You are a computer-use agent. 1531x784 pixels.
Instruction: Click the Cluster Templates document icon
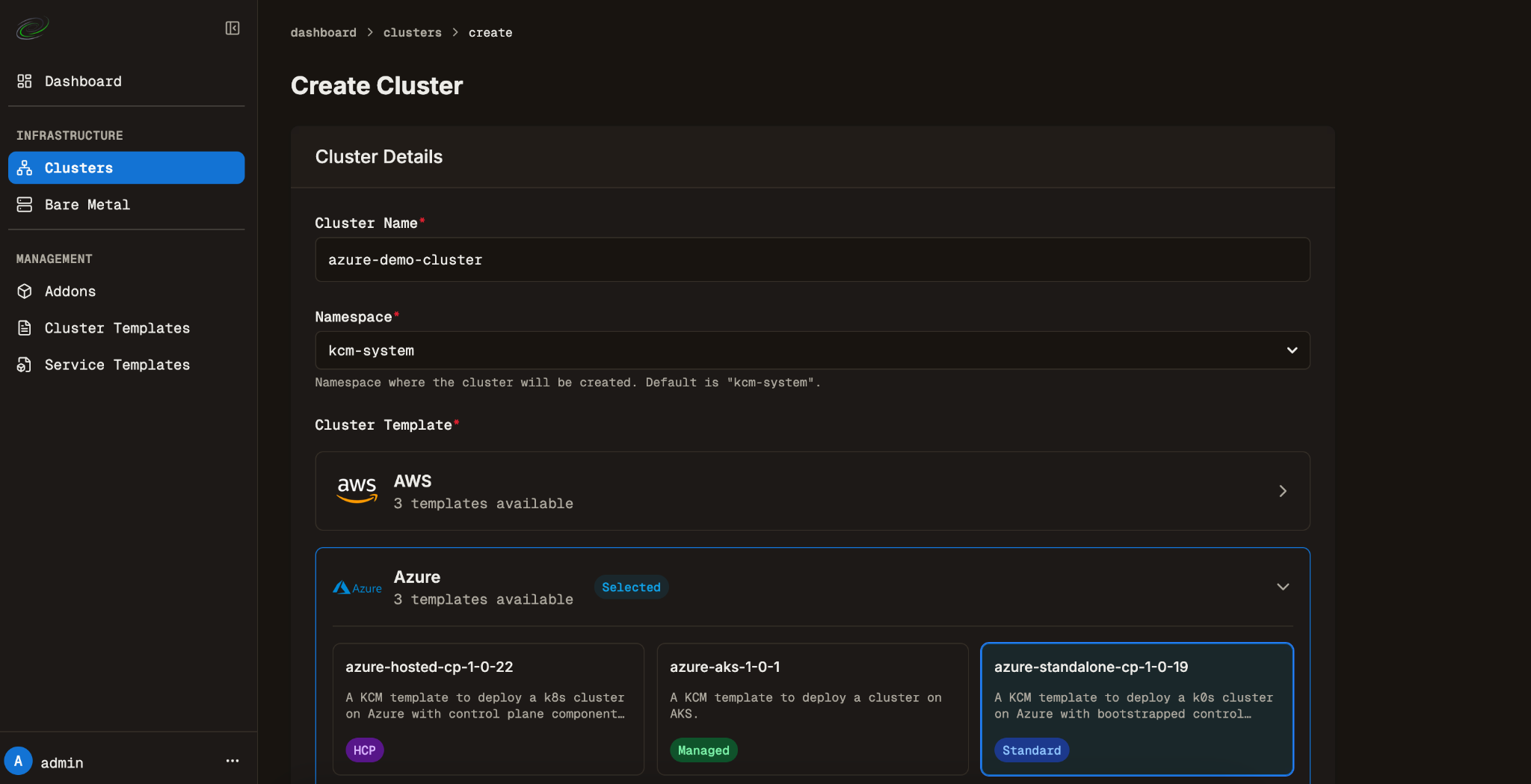tap(25, 328)
